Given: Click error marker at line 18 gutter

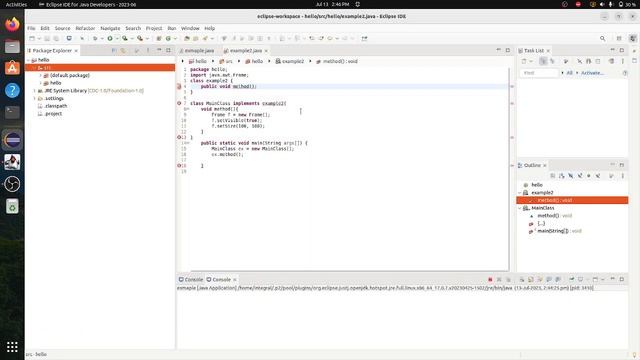Looking at the screenshot, I should pos(179,166).
